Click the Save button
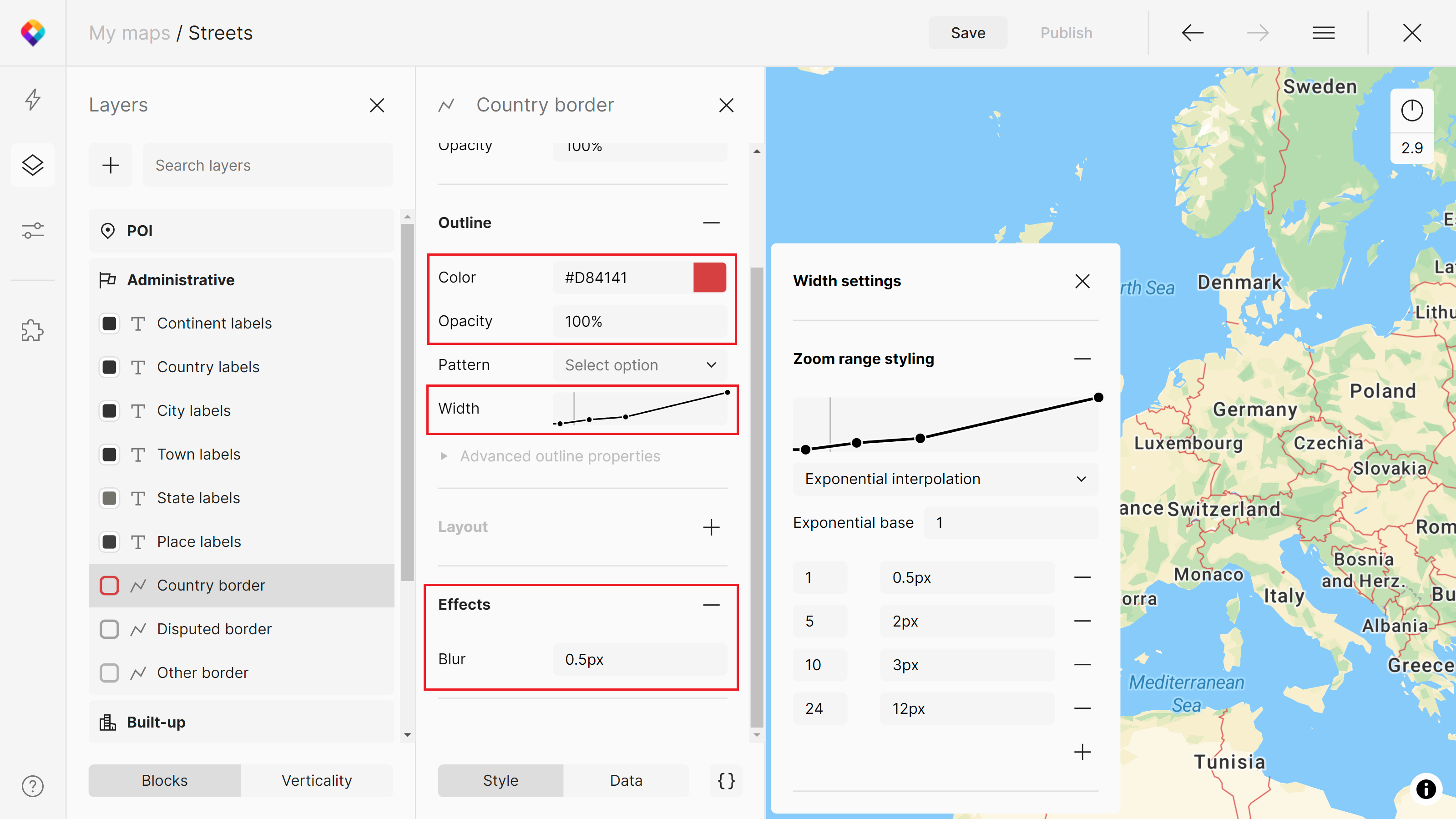1456x819 pixels. coord(968,33)
